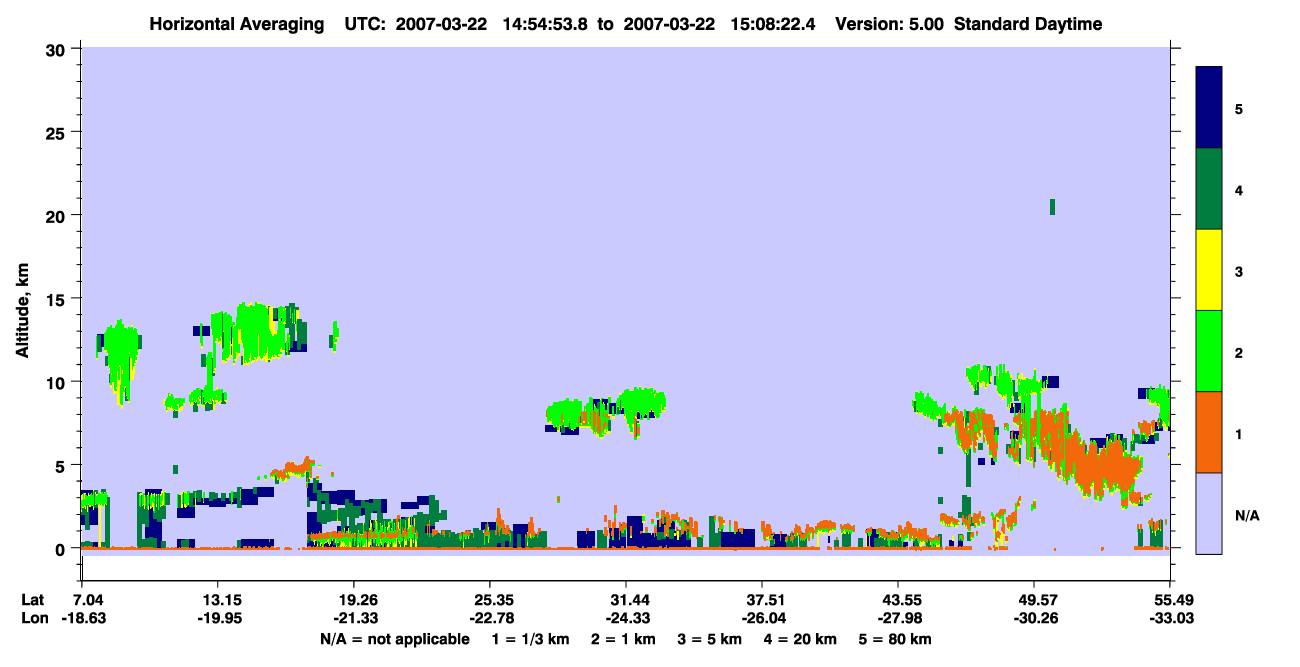This screenshot has width=1300, height=667.
Task: Click the latitude value '43.55'
Action: click(898, 600)
